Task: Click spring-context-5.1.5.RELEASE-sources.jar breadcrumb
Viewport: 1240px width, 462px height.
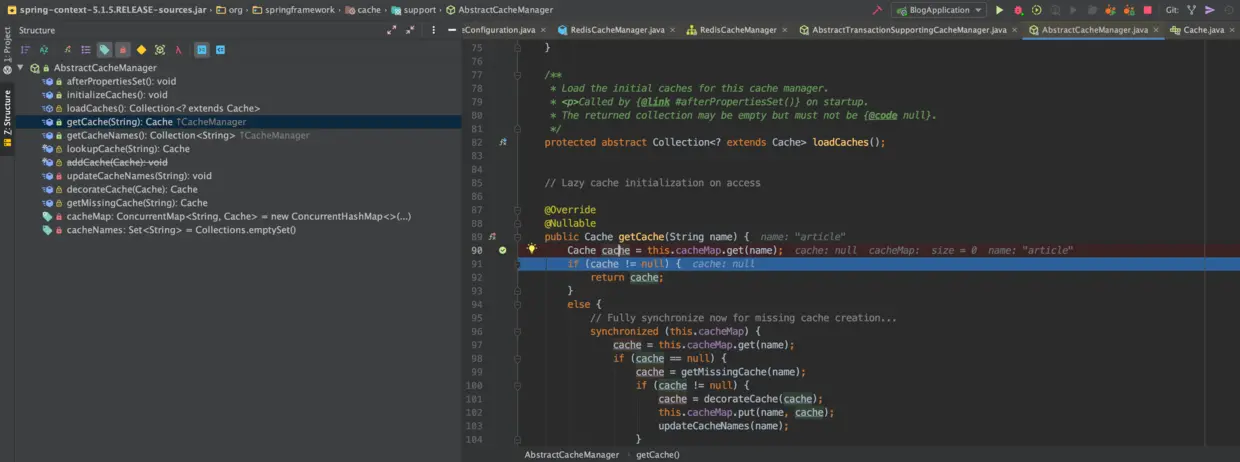Action: pos(105,10)
